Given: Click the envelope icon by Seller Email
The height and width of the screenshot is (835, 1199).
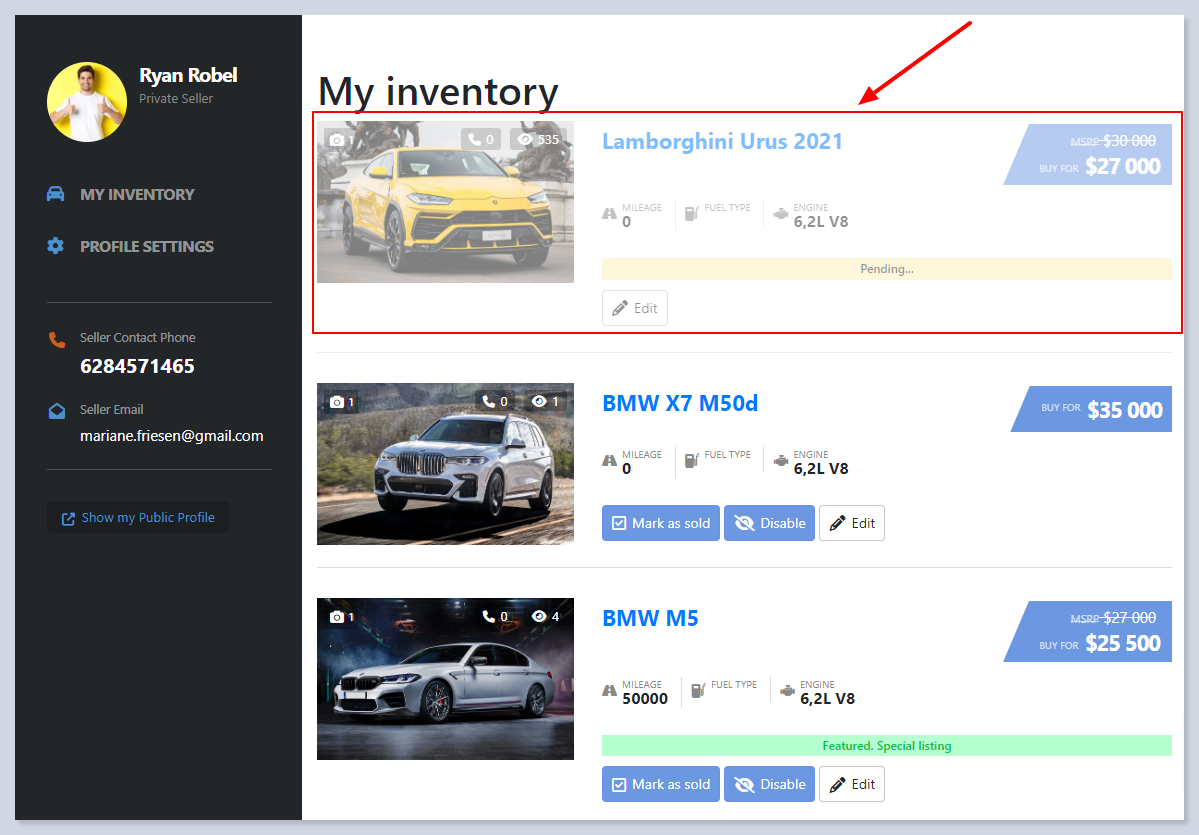Looking at the screenshot, I should pos(57,411).
